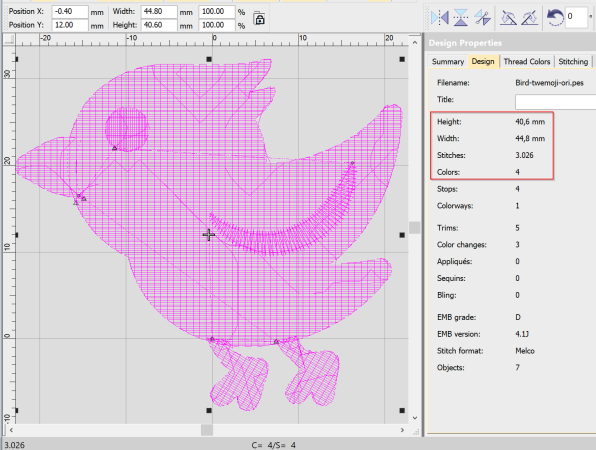Click the Title input field

point(555,101)
